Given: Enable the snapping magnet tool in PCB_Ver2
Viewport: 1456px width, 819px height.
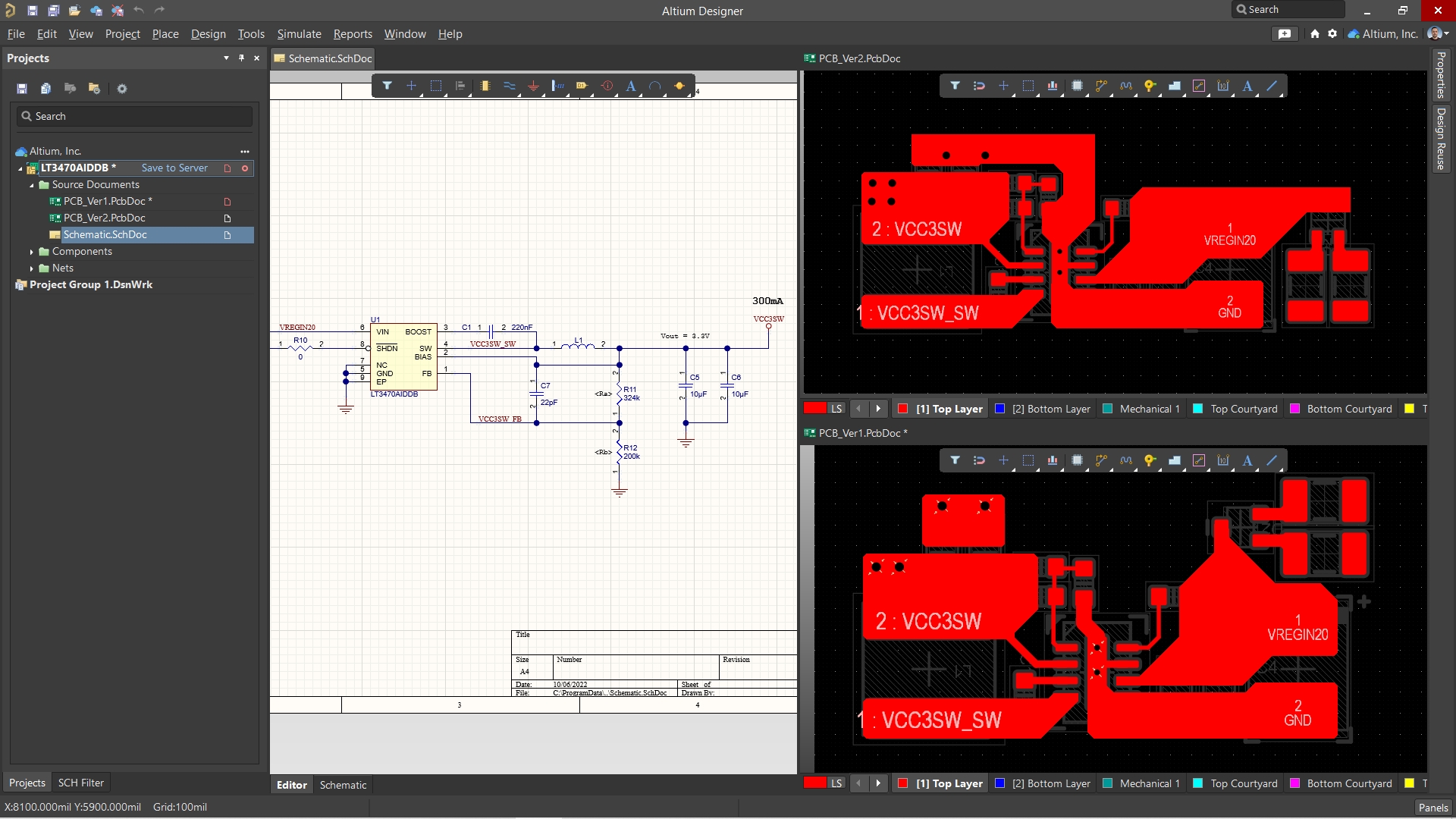Looking at the screenshot, I should 979,86.
